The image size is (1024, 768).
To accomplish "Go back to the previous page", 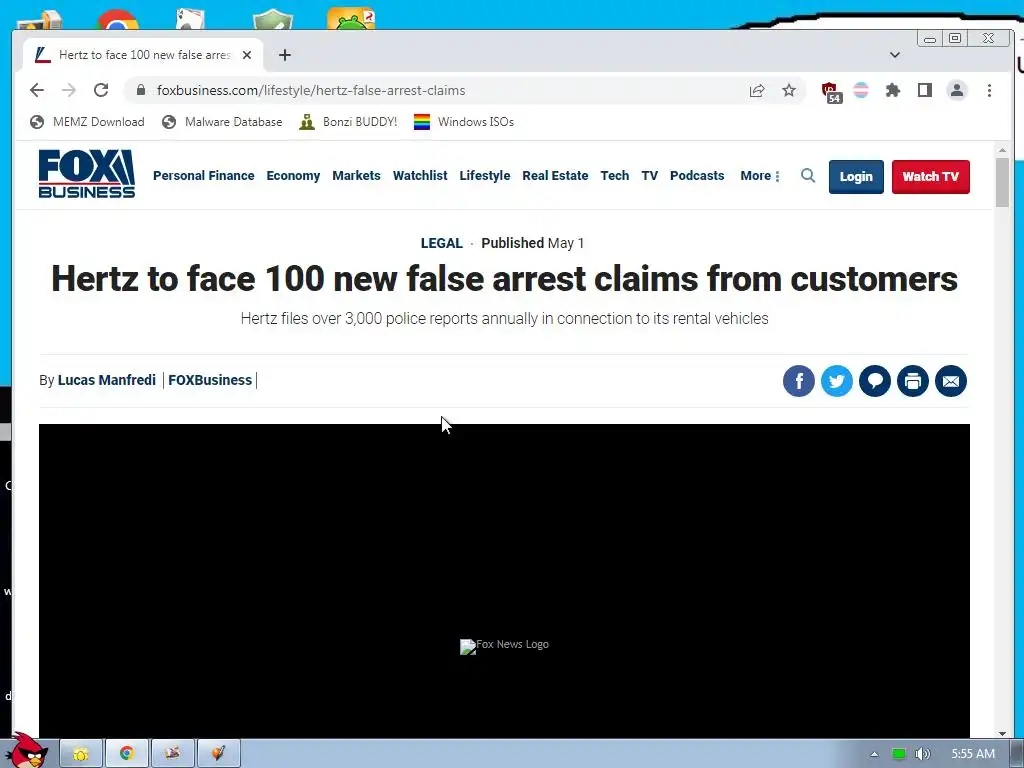I will pos(37,90).
